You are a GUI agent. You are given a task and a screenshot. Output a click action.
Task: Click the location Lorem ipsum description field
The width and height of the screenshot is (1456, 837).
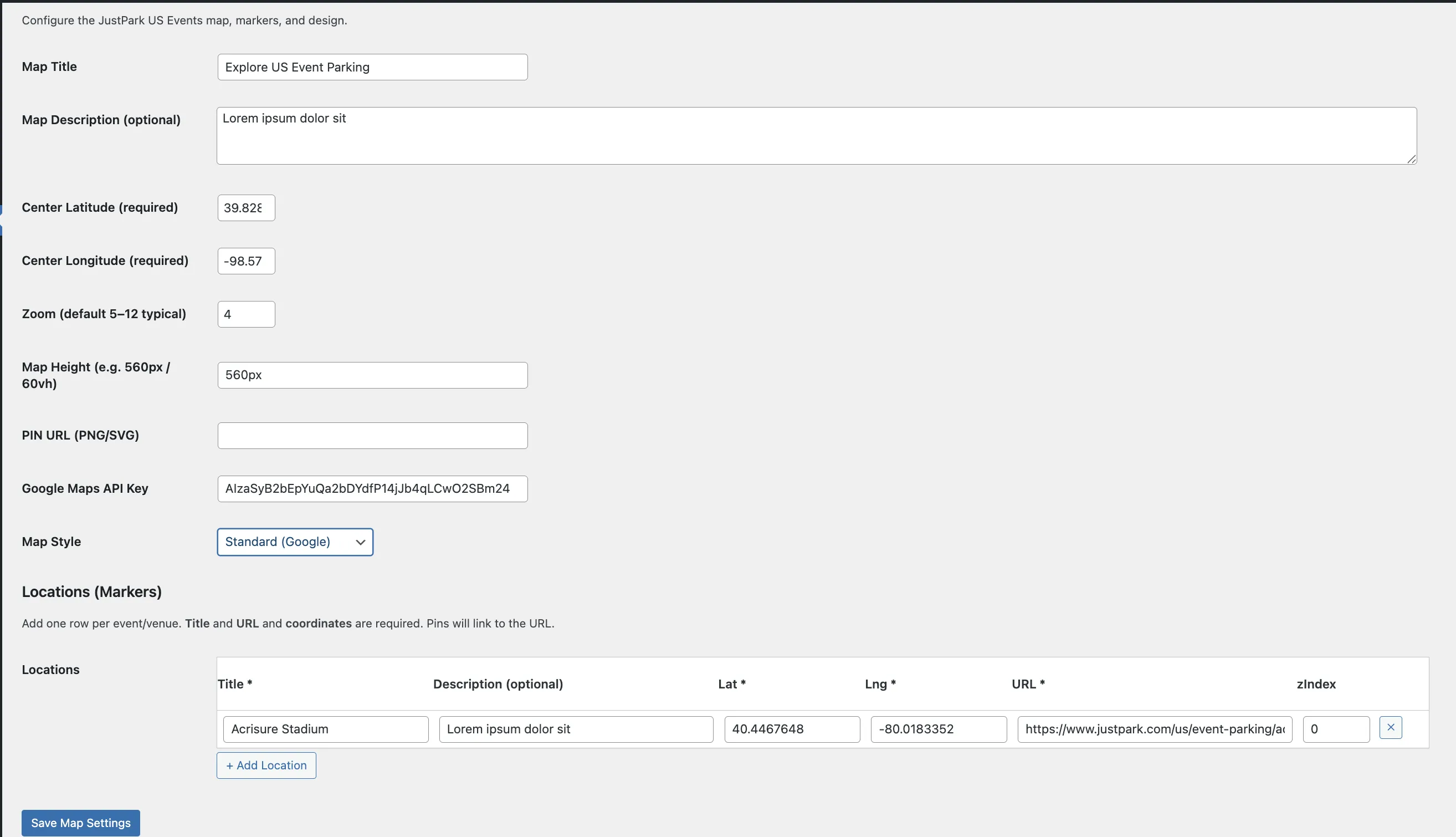576,728
